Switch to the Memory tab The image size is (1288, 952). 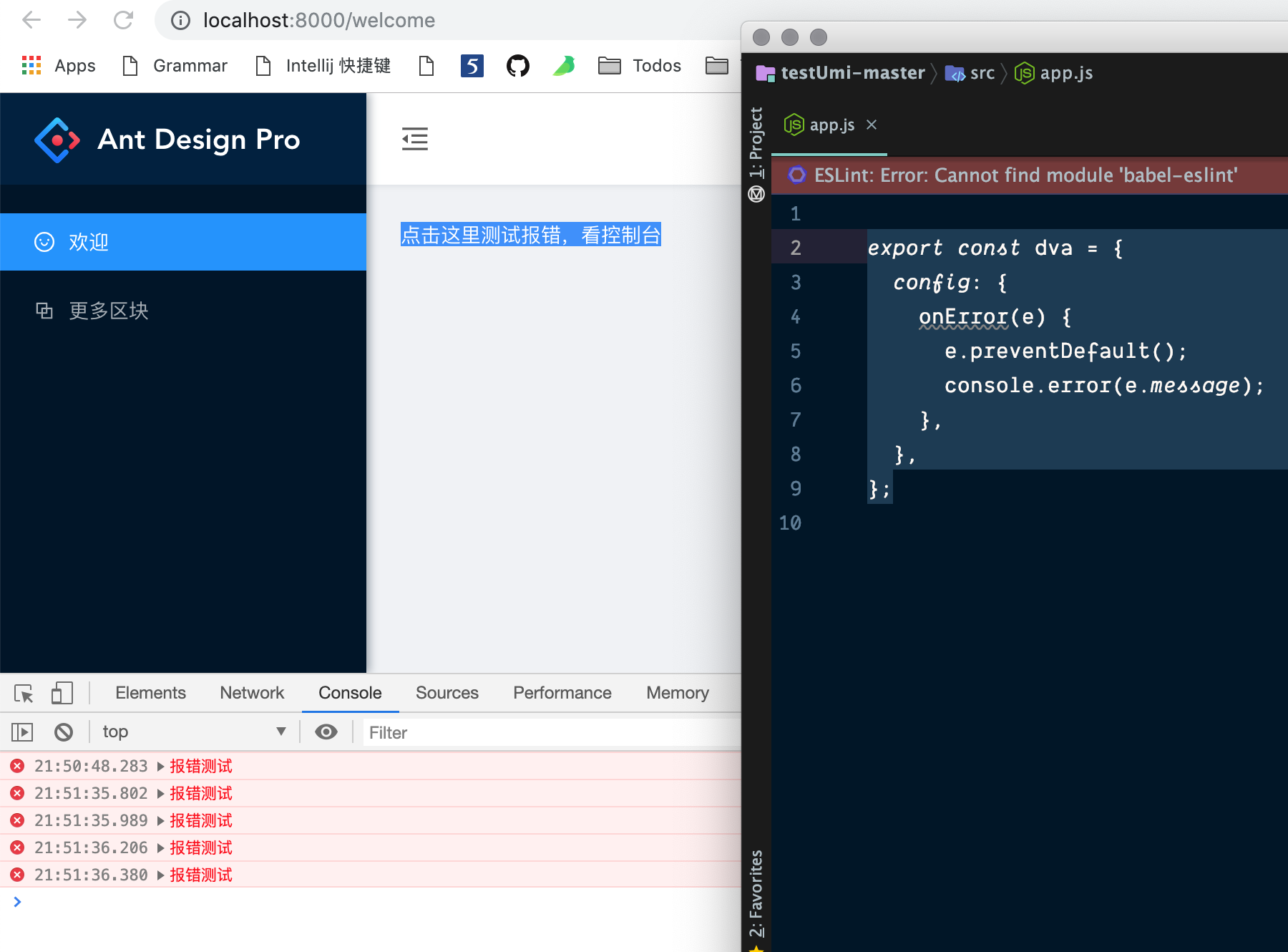pos(678,693)
